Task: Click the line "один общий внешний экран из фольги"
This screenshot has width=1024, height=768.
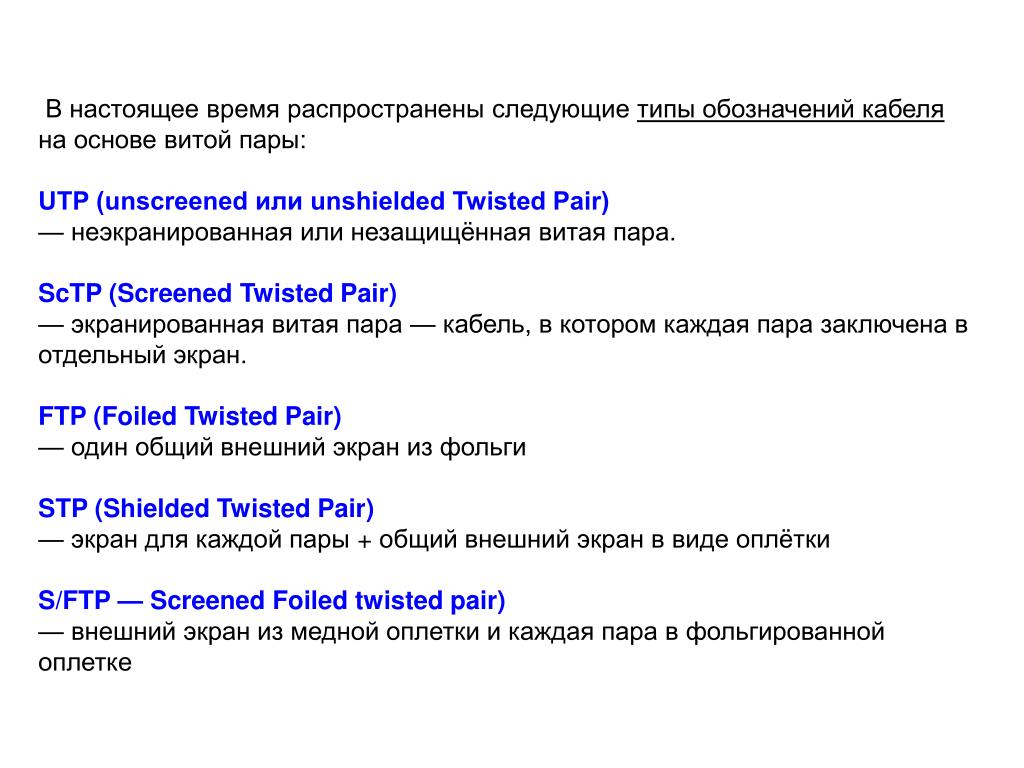Action: pos(298,447)
